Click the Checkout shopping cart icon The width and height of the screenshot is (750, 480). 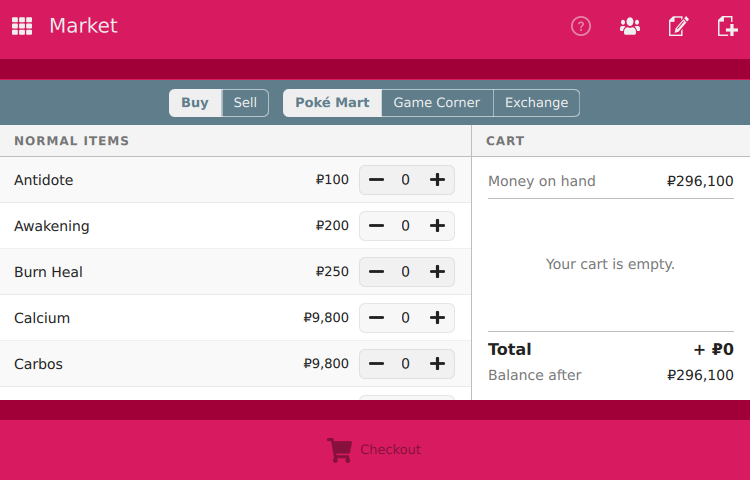[340, 450]
